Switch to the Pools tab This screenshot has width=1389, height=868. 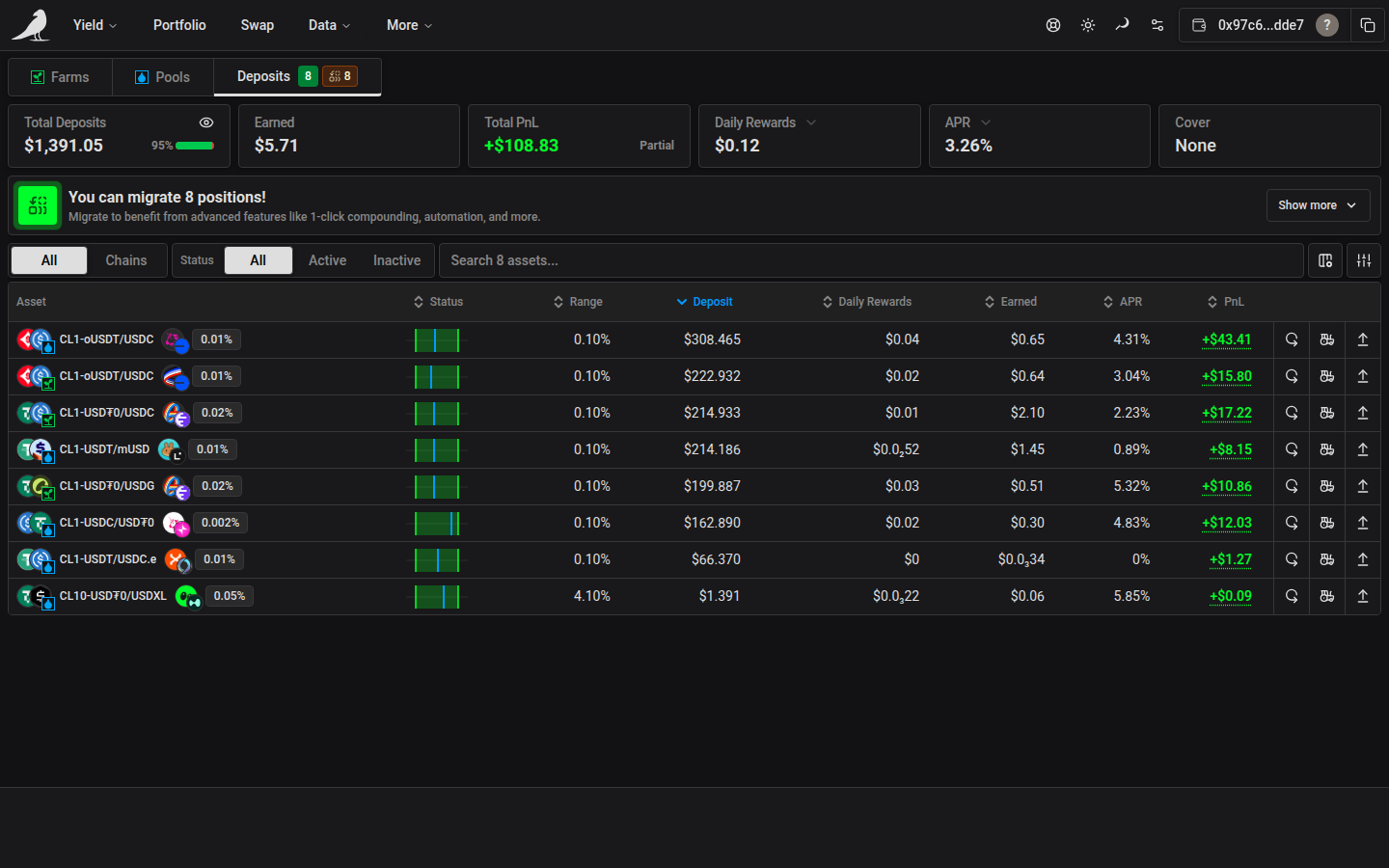coord(163,77)
